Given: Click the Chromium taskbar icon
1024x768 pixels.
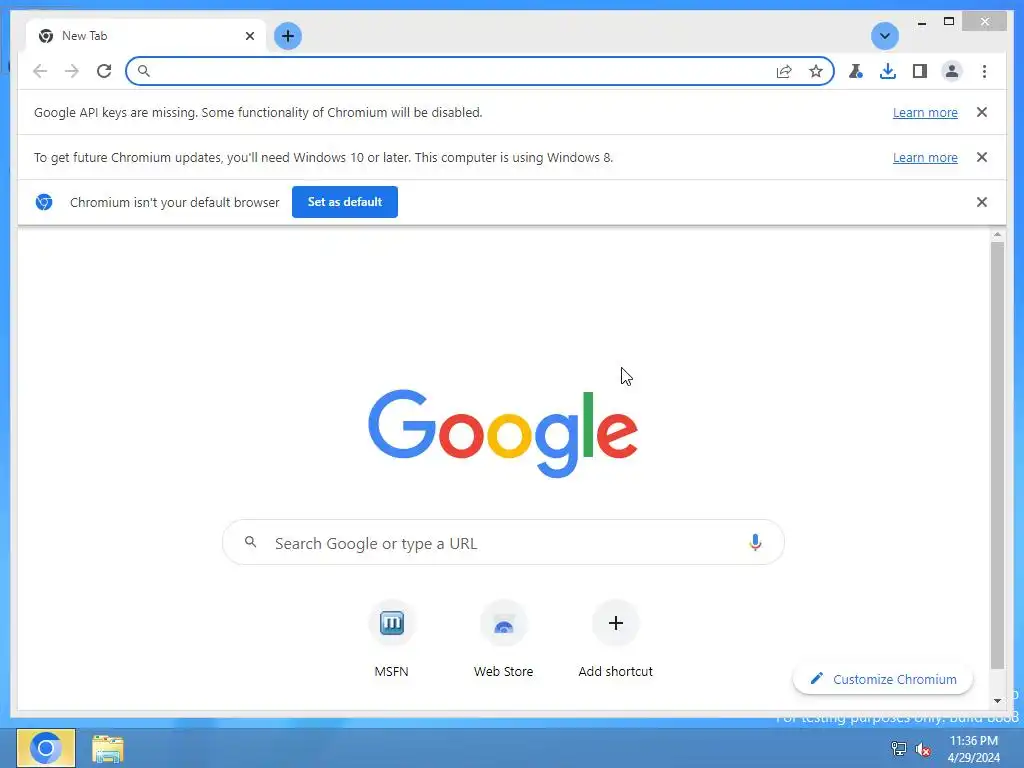Looking at the screenshot, I should 46,748.
